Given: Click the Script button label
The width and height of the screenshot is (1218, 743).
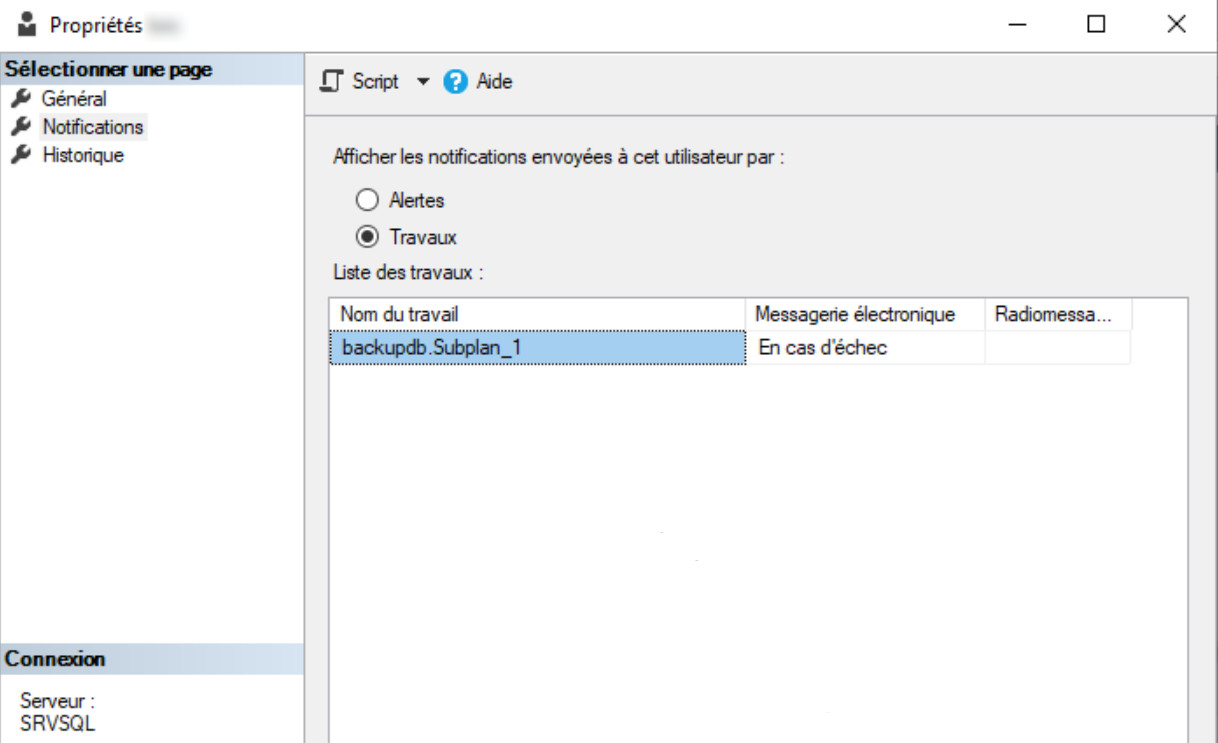Looking at the screenshot, I should pos(375,82).
